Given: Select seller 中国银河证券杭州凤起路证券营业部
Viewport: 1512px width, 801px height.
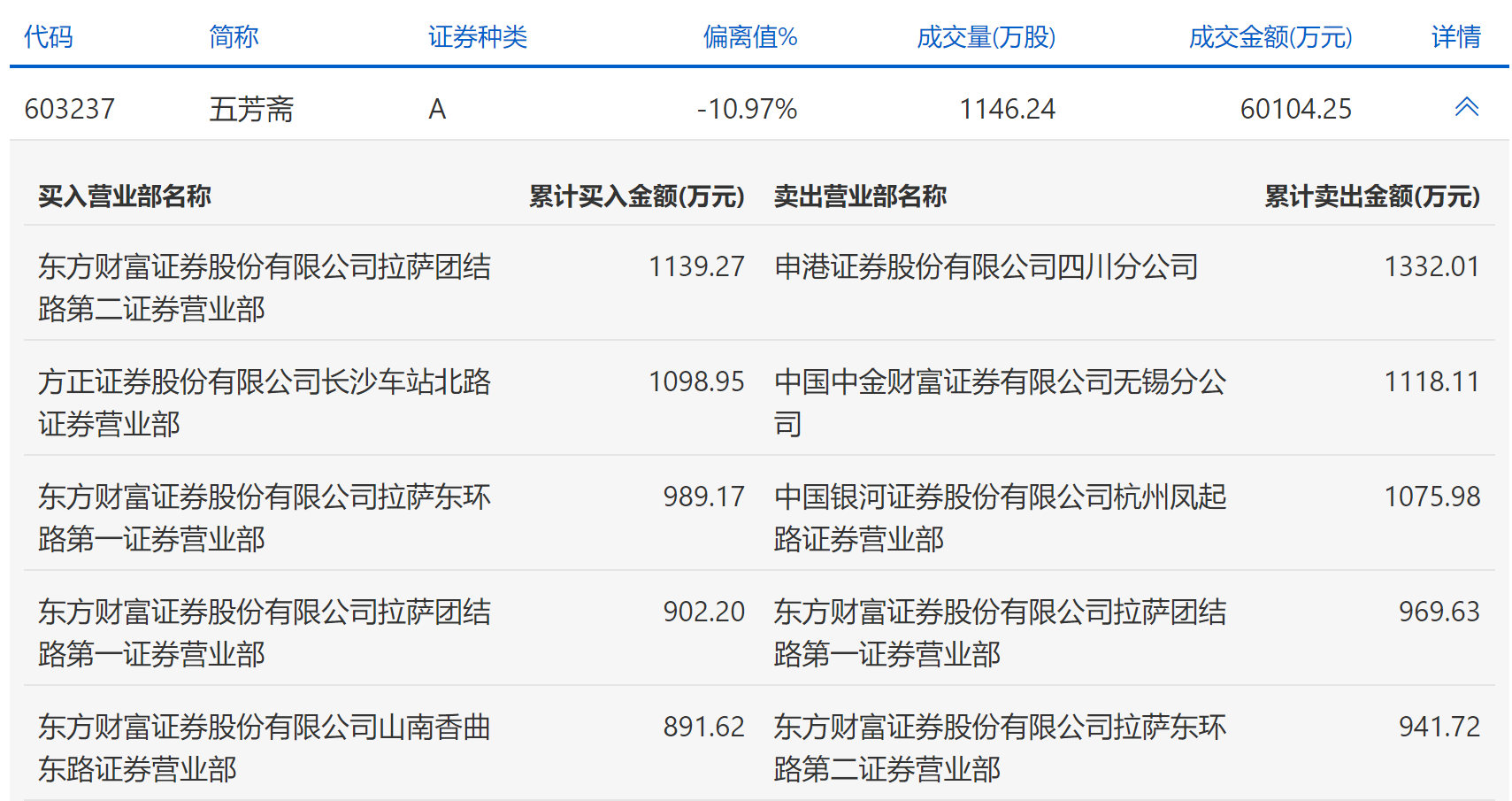Looking at the screenshot, I should coord(1001,518).
